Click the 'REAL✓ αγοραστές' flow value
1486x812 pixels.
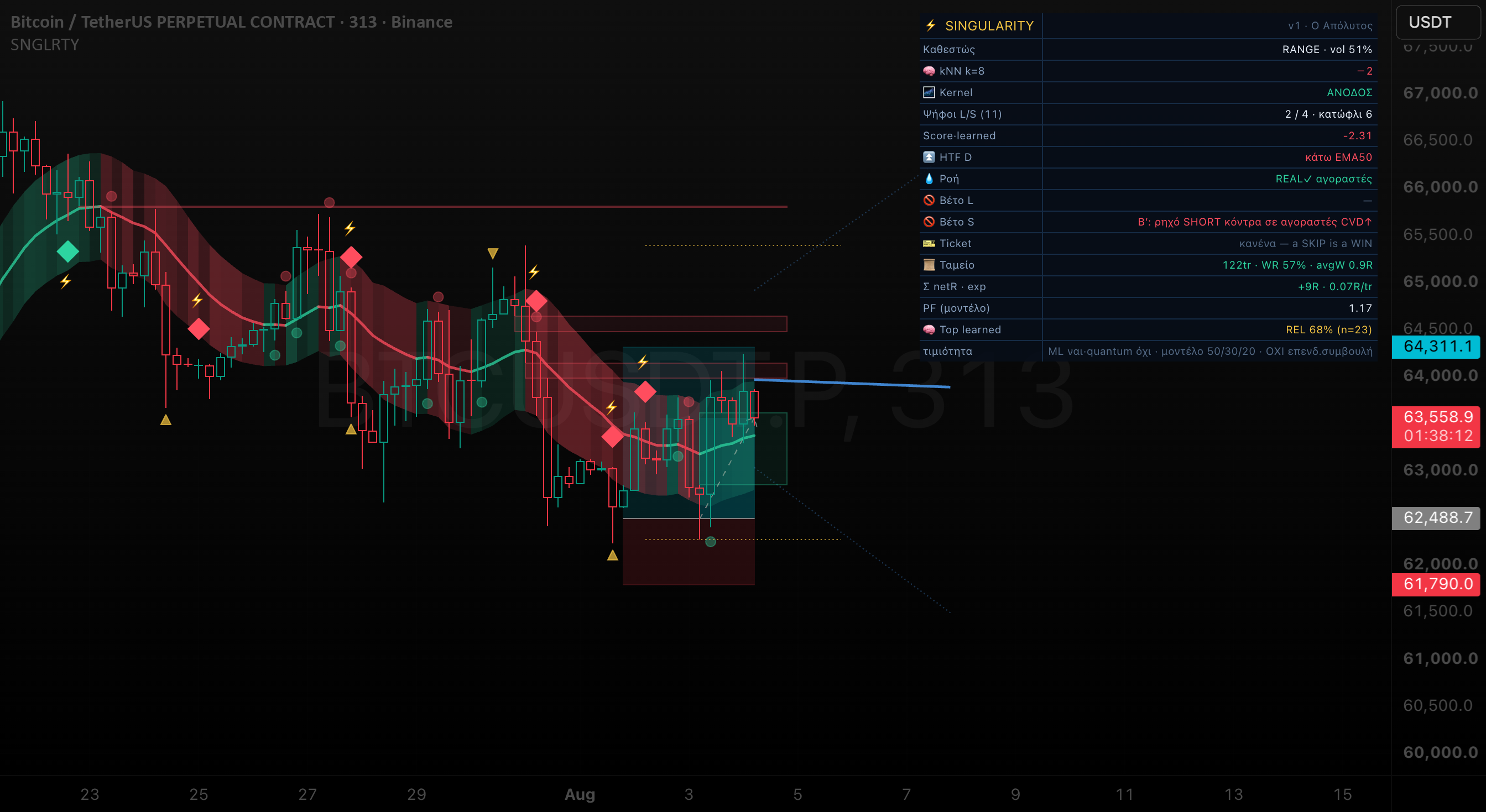[x=1324, y=179]
